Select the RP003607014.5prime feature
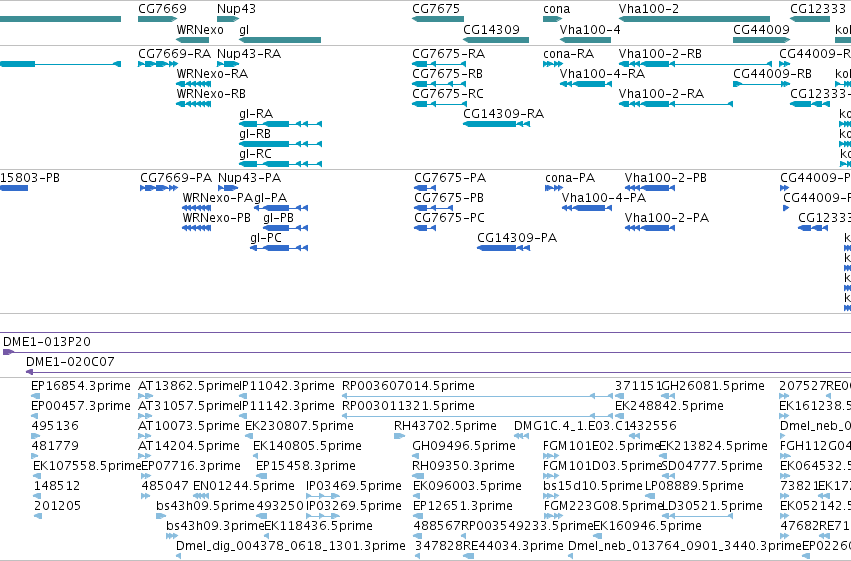The height and width of the screenshot is (561, 851). (x=478, y=397)
